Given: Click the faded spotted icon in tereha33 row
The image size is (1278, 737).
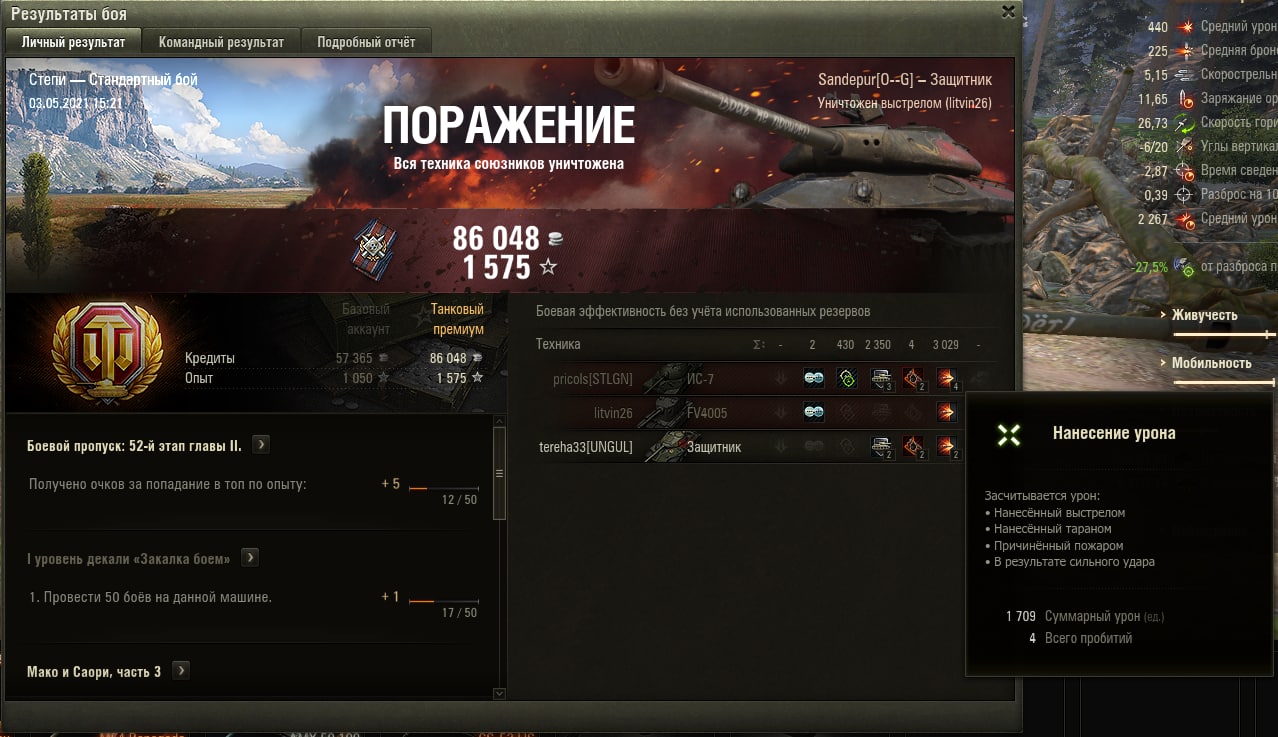Looking at the screenshot, I should click(814, 447).
